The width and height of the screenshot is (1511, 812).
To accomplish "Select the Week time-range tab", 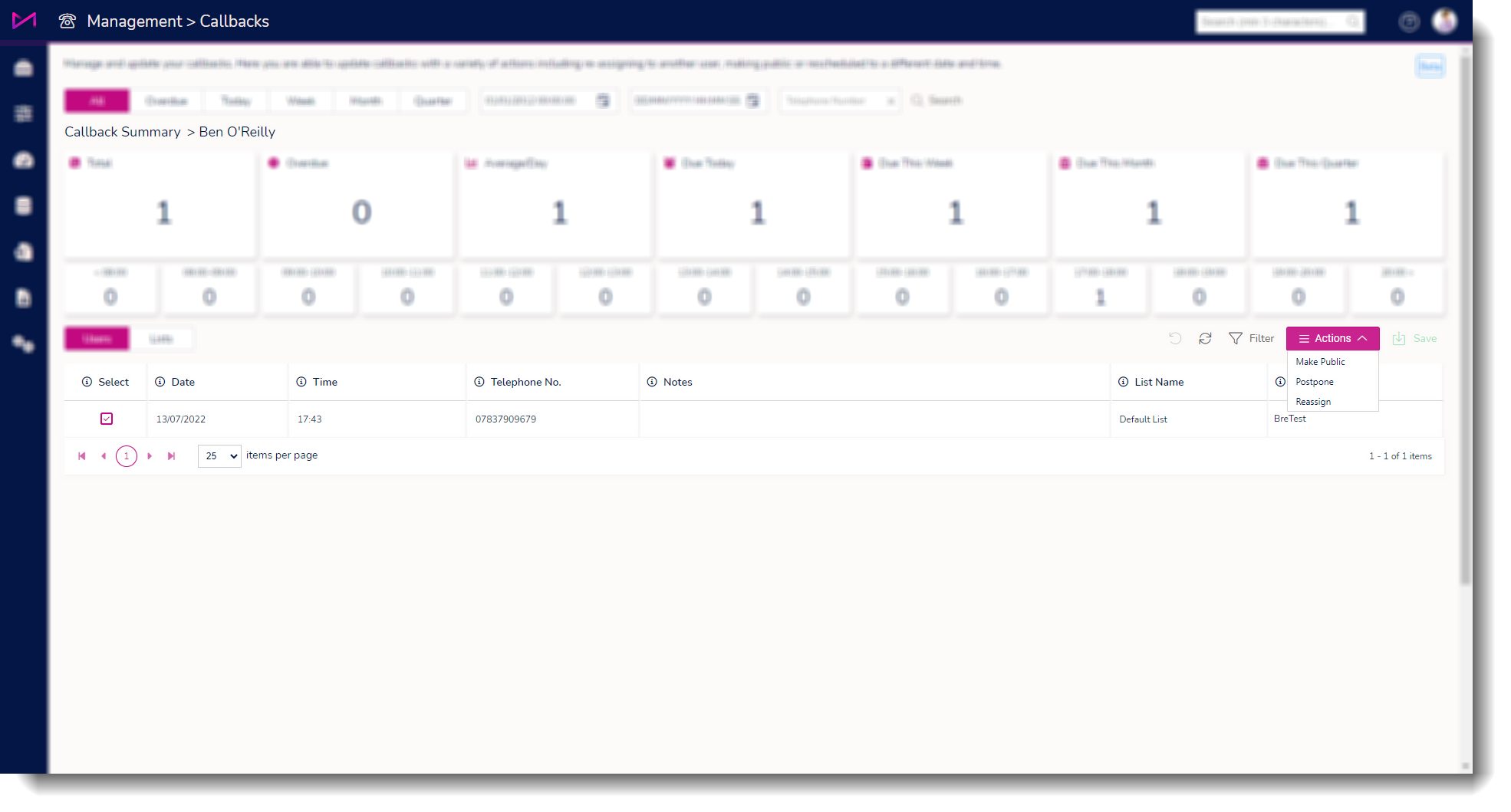I will (301, 100).
